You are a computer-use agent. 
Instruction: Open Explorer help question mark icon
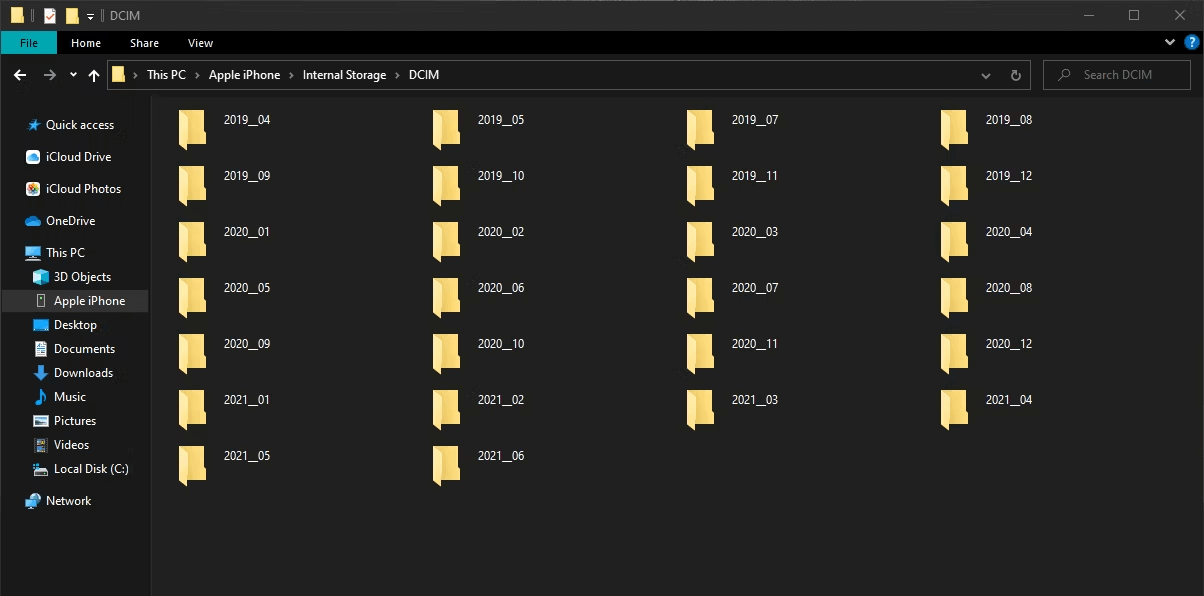tap(1191, 42)
